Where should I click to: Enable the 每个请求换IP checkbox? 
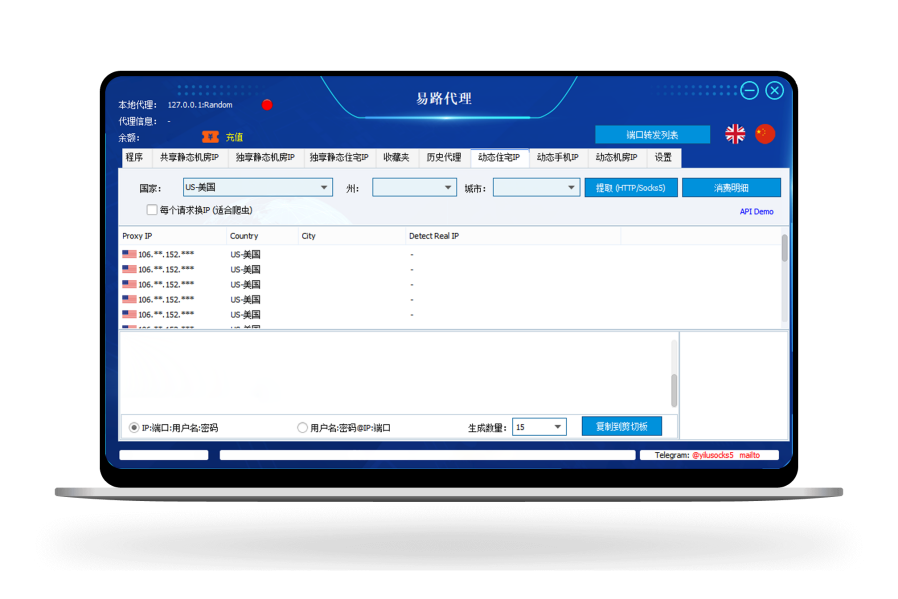coord(152,210)
